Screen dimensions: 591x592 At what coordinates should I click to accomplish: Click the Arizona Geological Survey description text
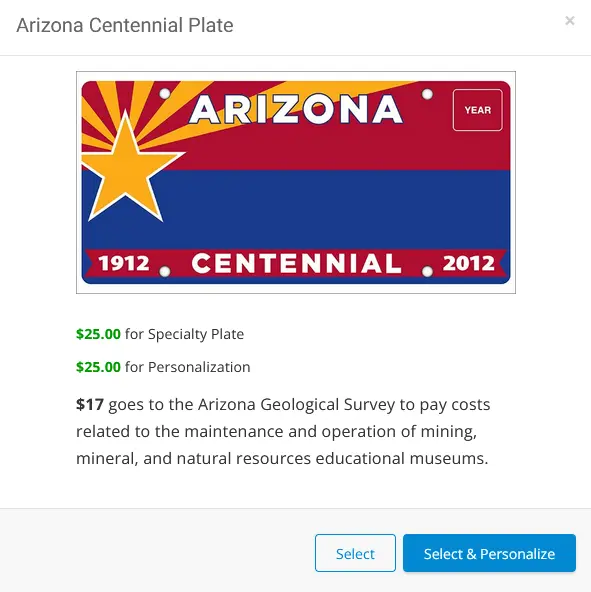point(283,431)
